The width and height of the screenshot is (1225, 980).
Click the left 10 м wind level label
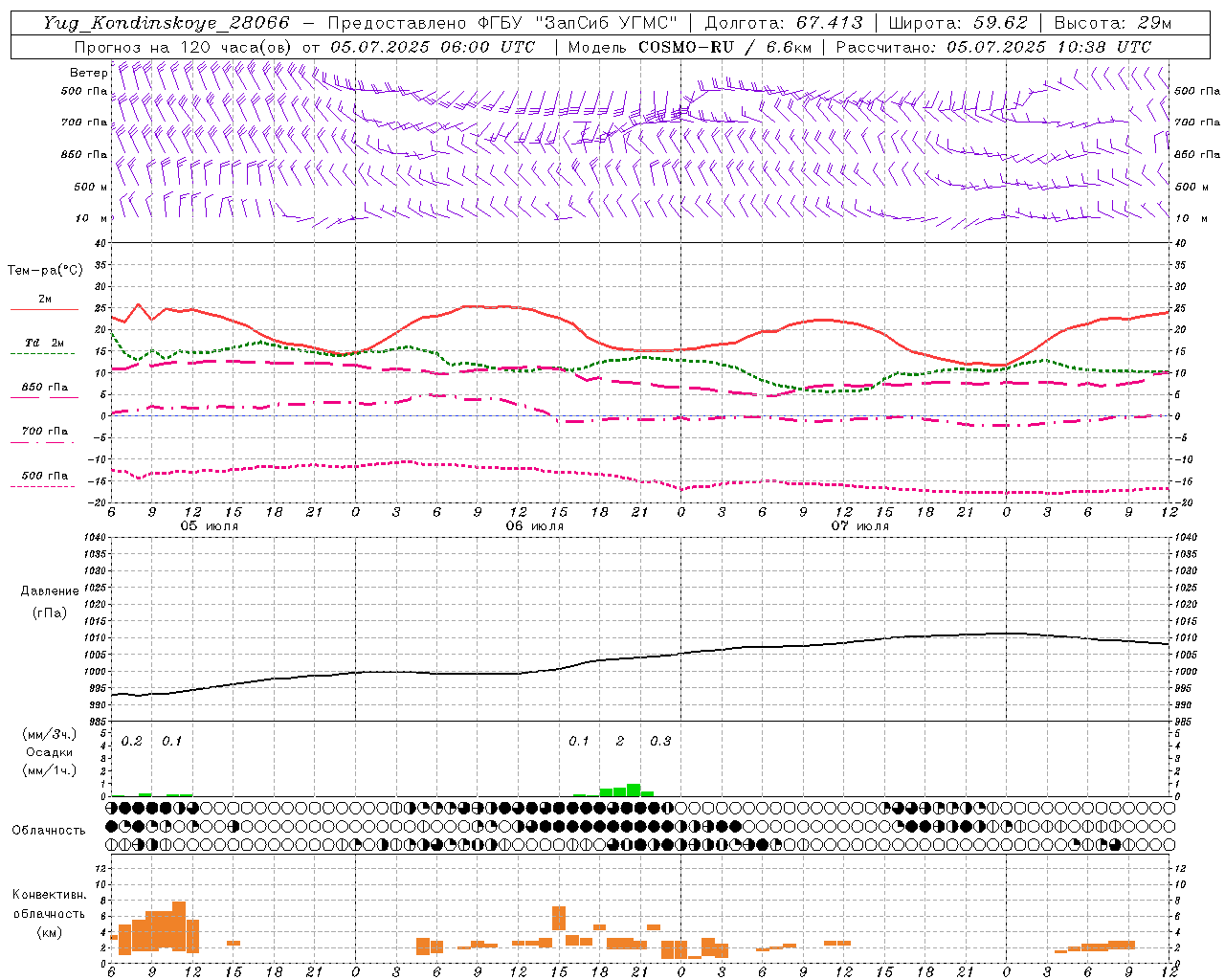[91, 218]
